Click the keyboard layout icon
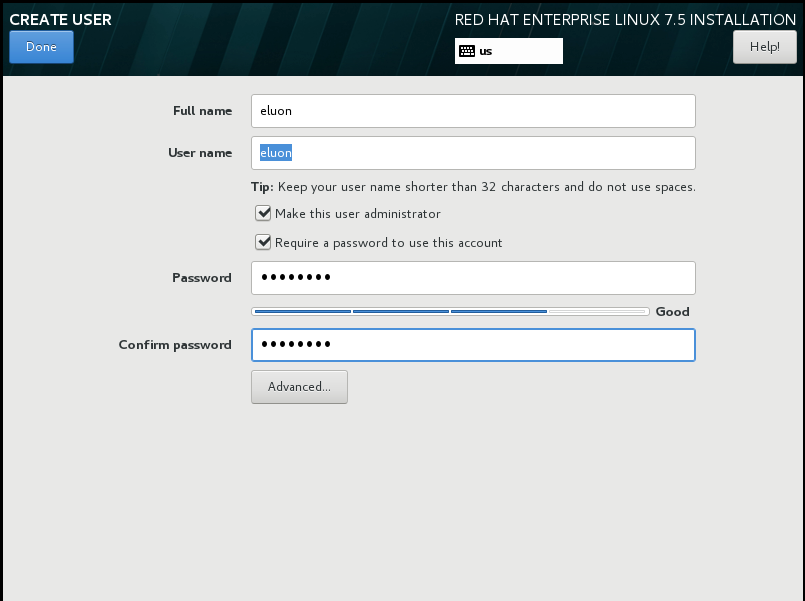The image size is (805, 601). (467, 51)
